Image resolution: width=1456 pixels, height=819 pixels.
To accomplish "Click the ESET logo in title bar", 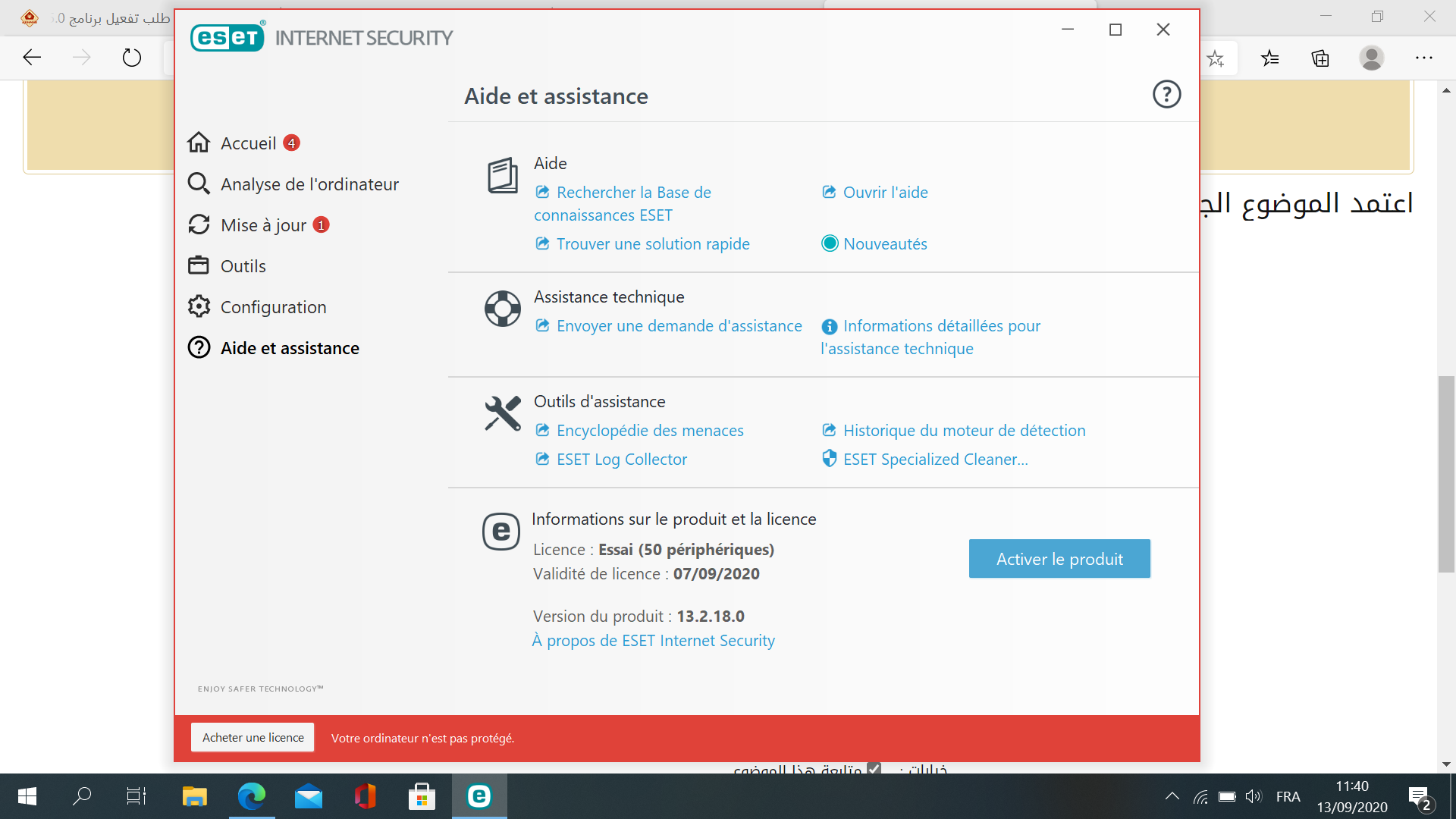I will pyautogui.click(x=227, y=37).
